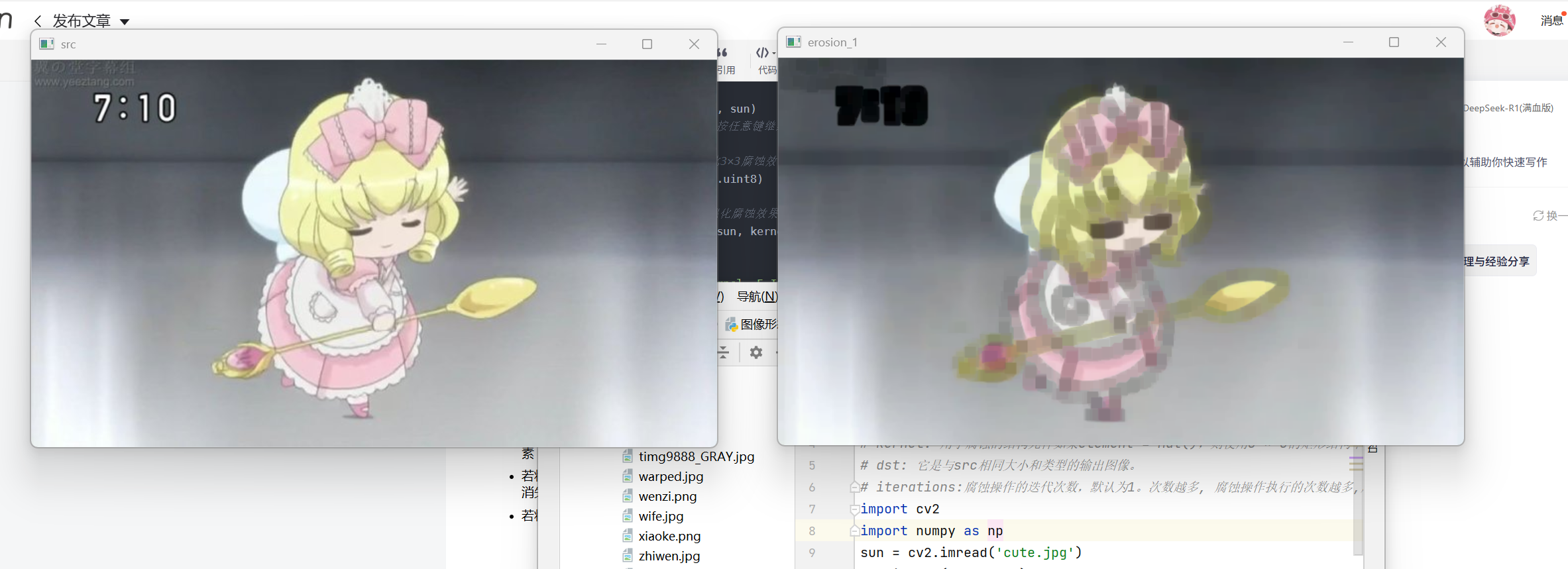
Task: Click the back arrow beside 发布文章
Action: pos(38,21)
